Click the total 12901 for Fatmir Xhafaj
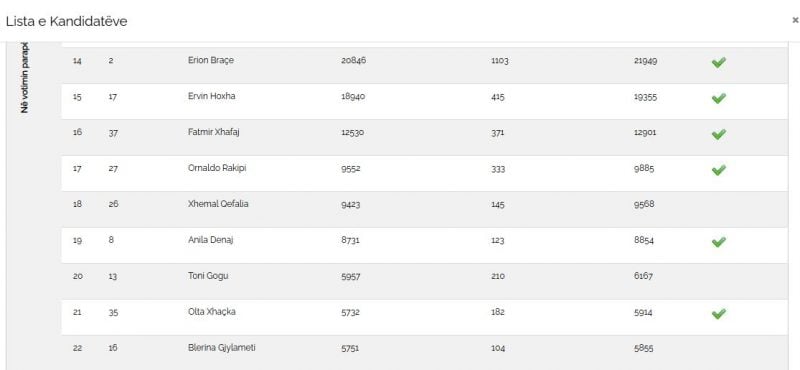 645,132
